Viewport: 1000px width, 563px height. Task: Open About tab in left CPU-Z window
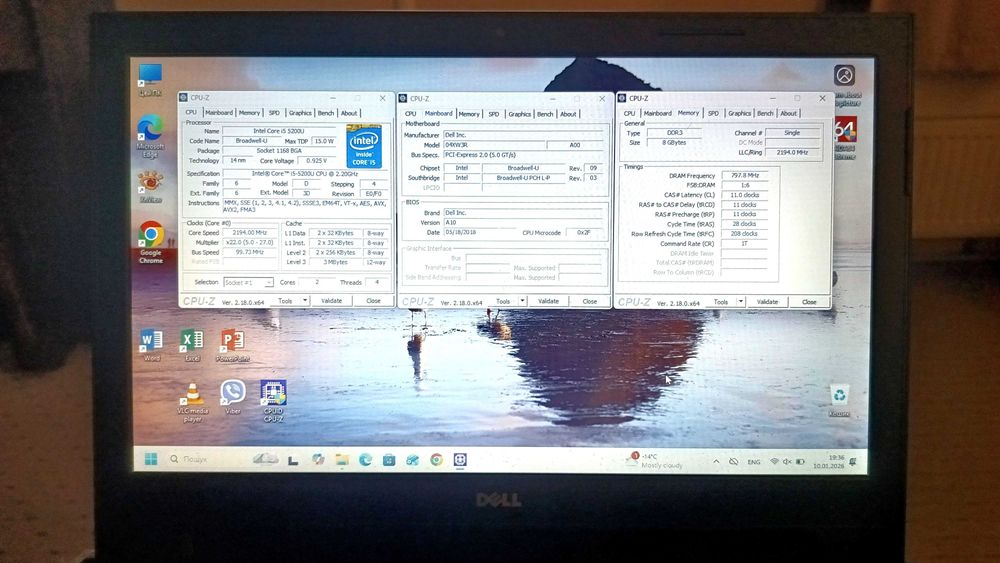[x=349, y=113]
